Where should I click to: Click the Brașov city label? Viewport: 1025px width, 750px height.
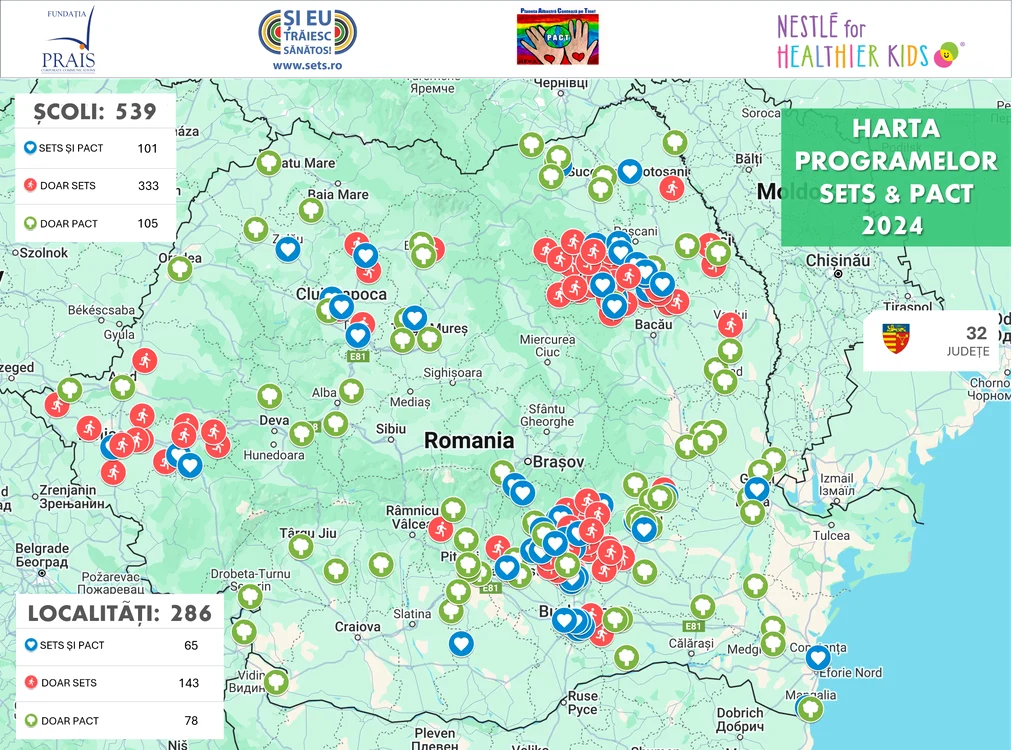click(x=558, y=462)
